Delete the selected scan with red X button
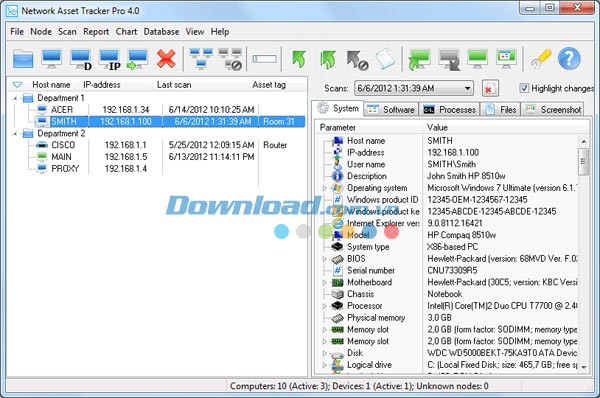The image size is (600, 398). coord(490,88)
